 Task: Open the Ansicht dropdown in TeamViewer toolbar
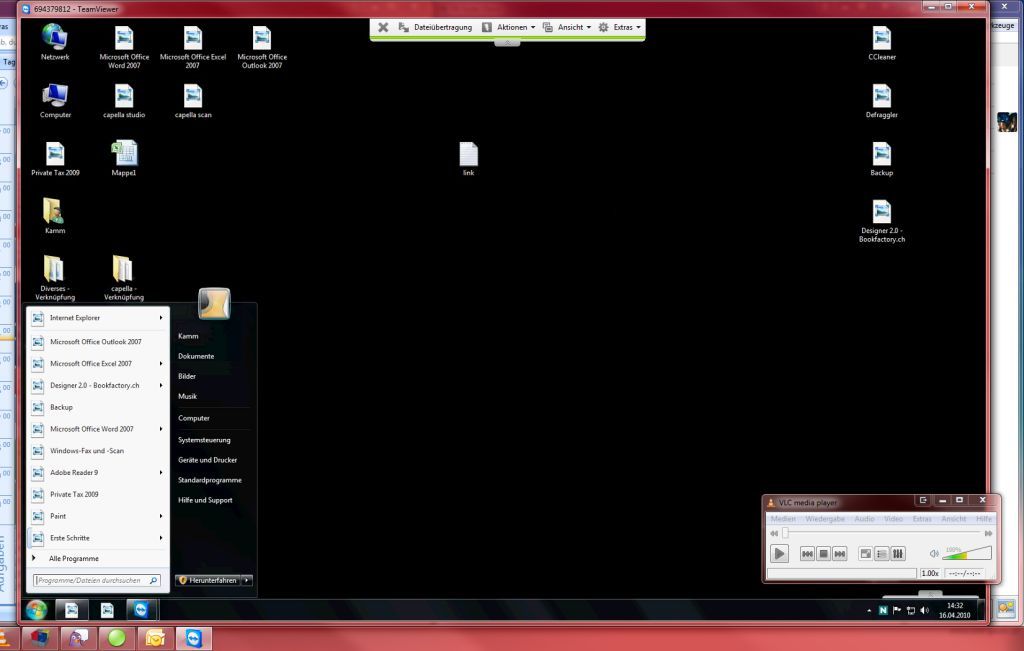[567, 27]
